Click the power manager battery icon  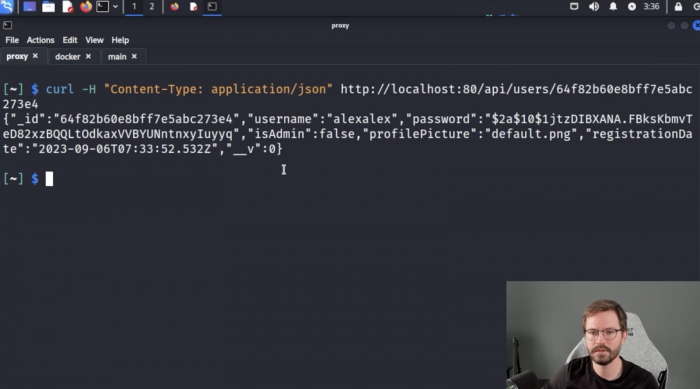point(632,7)
